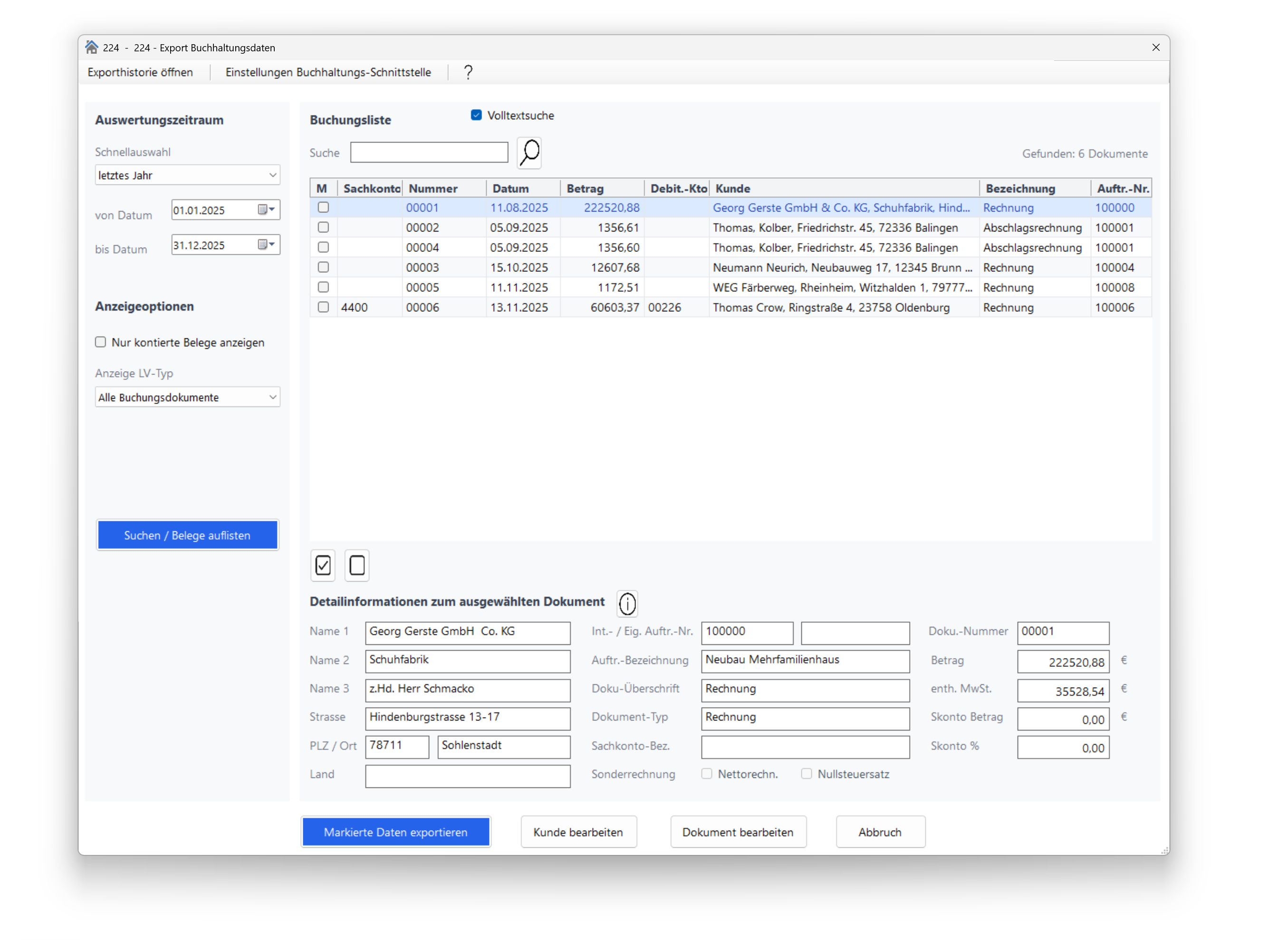Click the magnifying glass search icon
The image size is (1288, 940).
529,153
